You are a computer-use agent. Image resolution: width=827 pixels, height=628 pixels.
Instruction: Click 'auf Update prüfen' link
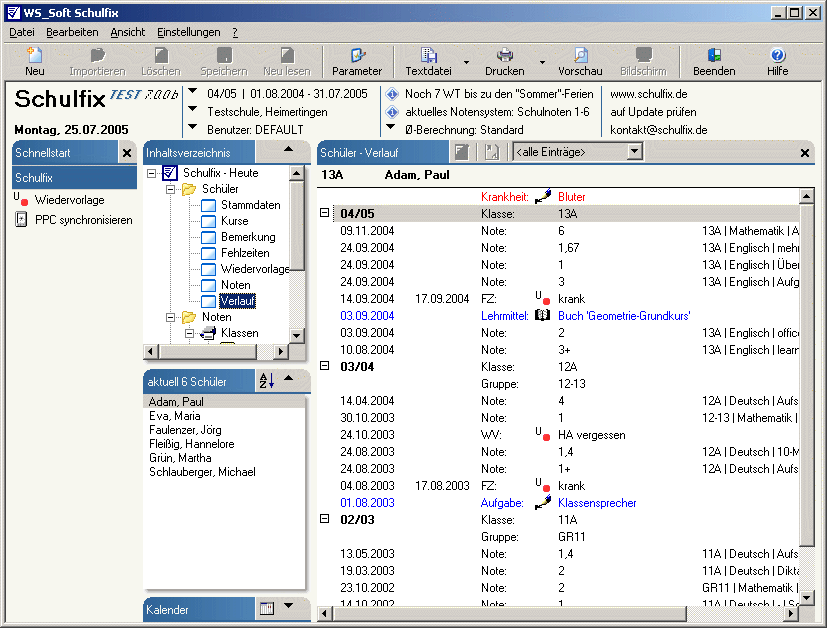pos(653,112)
